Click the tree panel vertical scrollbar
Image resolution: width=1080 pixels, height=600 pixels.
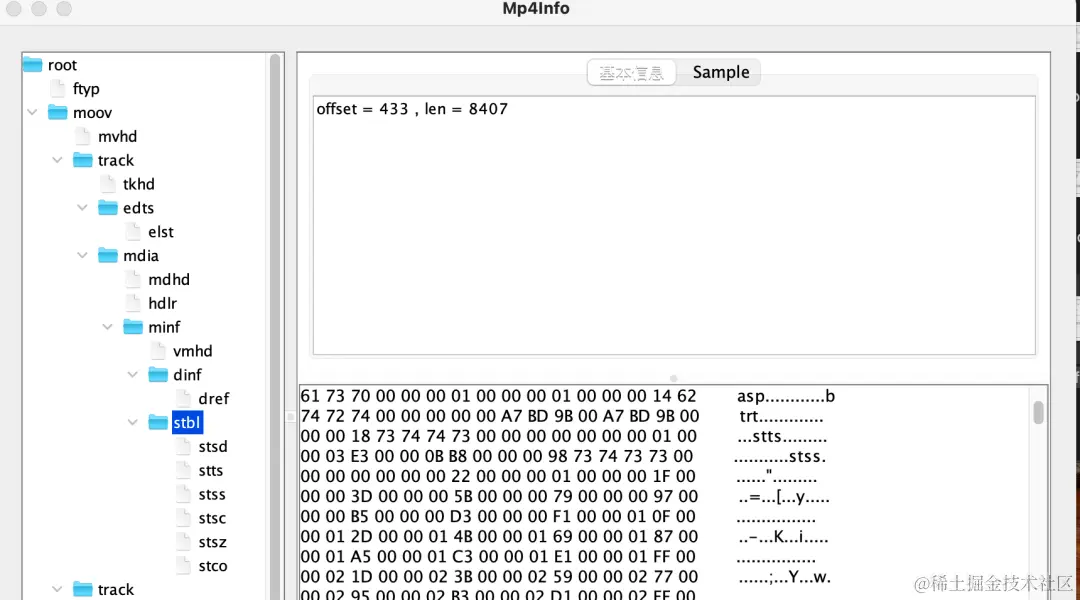[x=275, y=326]
